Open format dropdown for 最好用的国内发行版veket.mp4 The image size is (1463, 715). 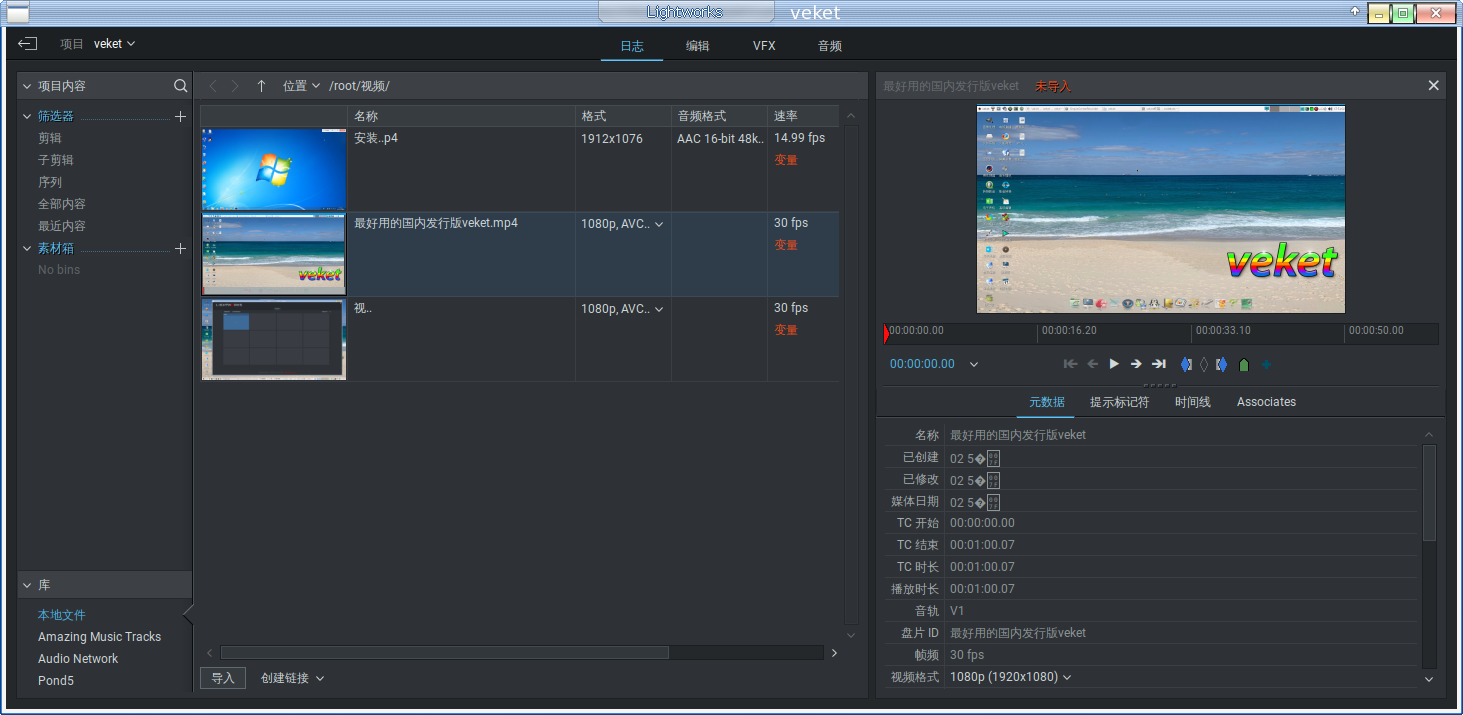pyautogui.click(x=659, y=224)
